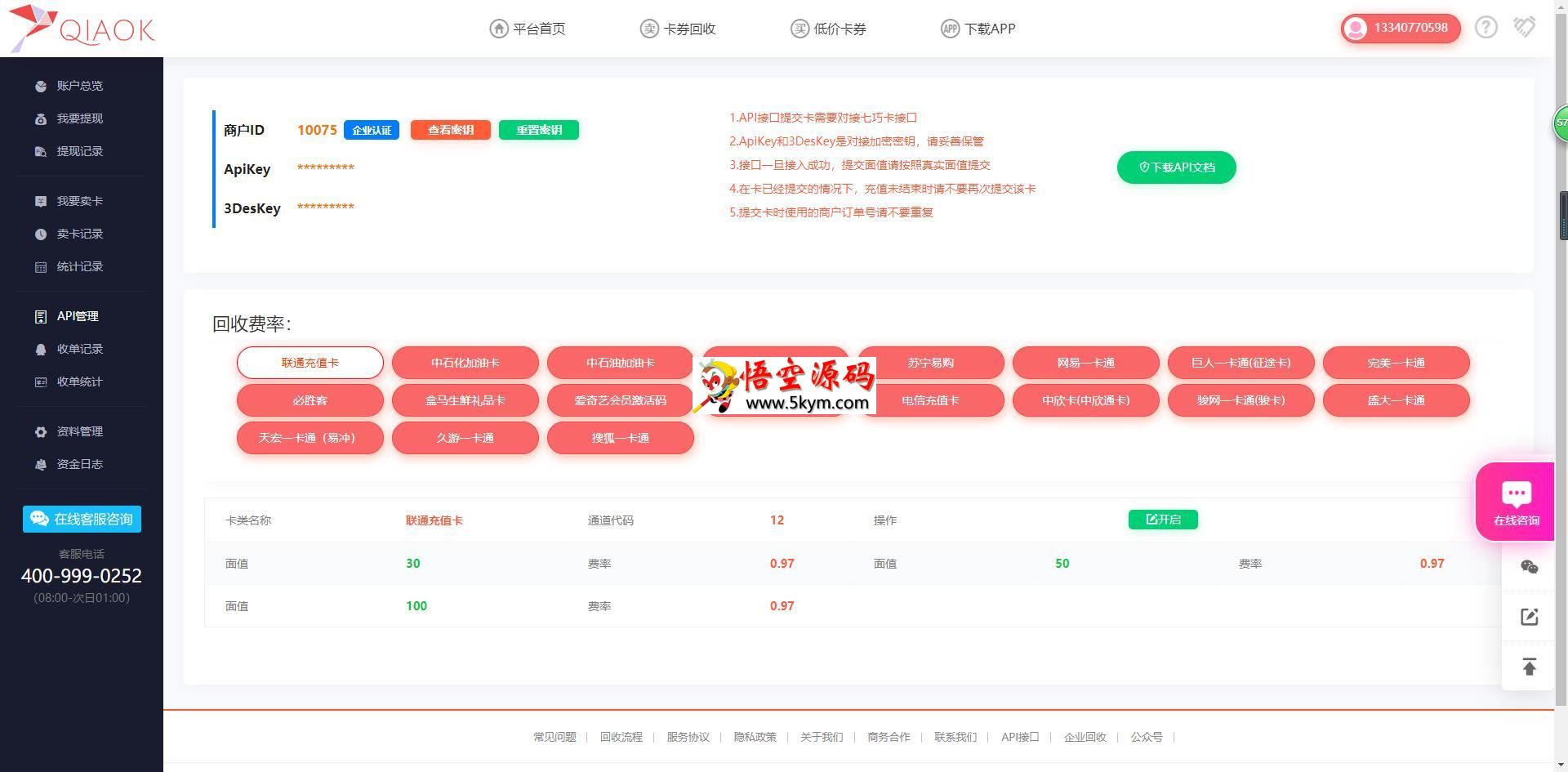This screenshot has height=772, width=1568.
Task: Open the help question mark icon
Action: [1486, 28]
